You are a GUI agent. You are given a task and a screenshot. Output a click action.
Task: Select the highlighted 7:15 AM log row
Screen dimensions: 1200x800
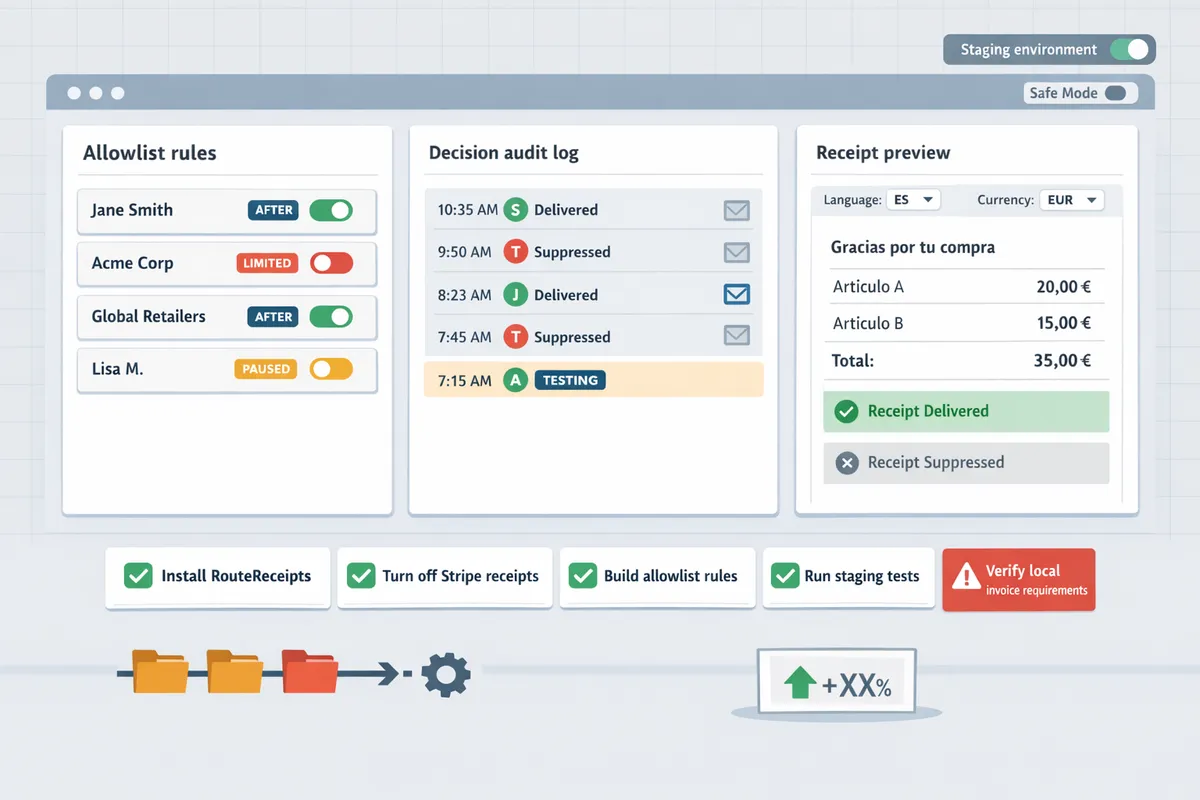594,380
